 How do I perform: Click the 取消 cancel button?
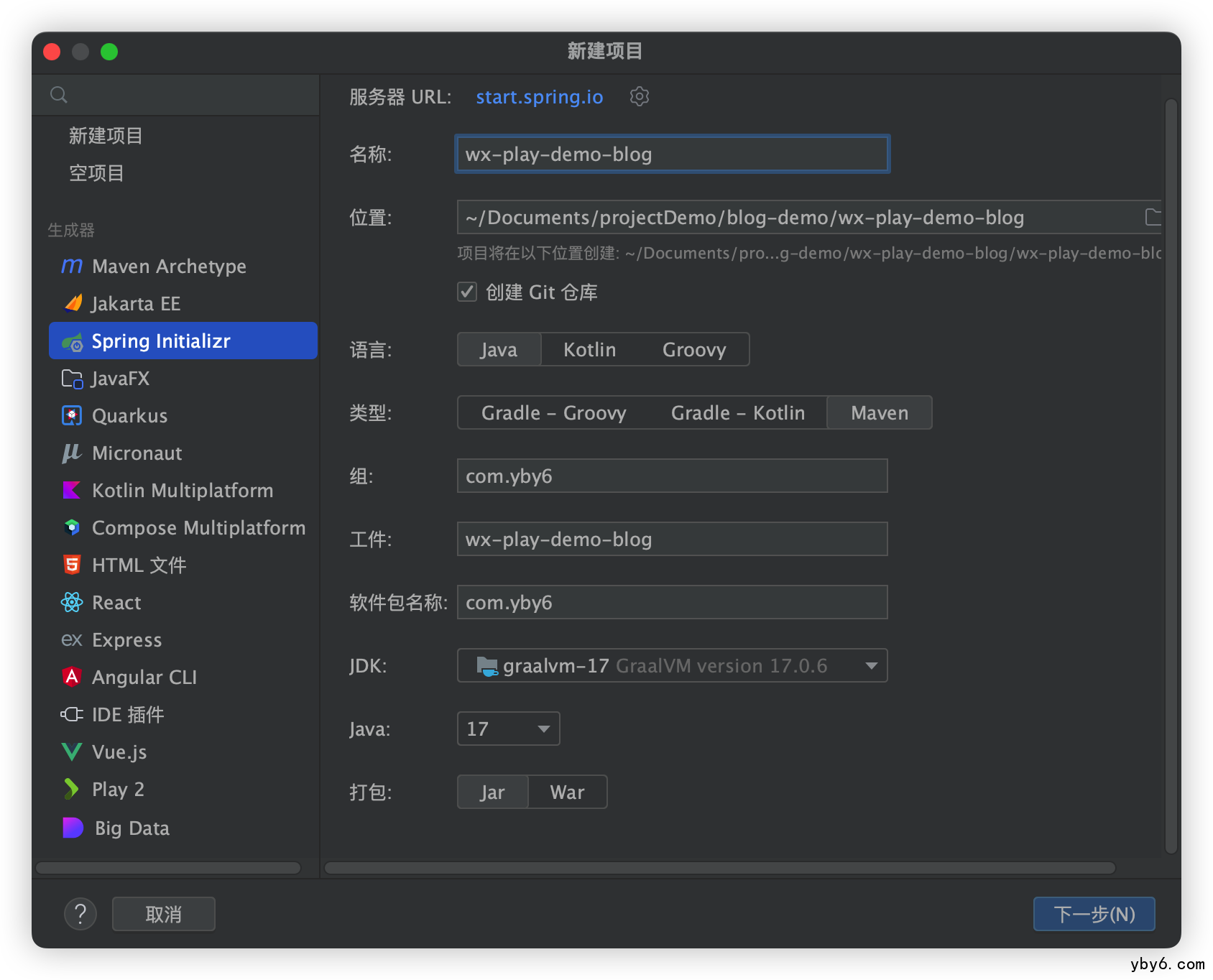coord(164,914)
